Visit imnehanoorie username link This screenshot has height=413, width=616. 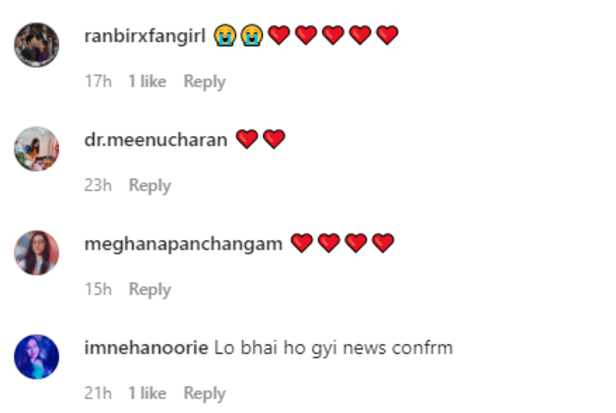click(146, 348)
